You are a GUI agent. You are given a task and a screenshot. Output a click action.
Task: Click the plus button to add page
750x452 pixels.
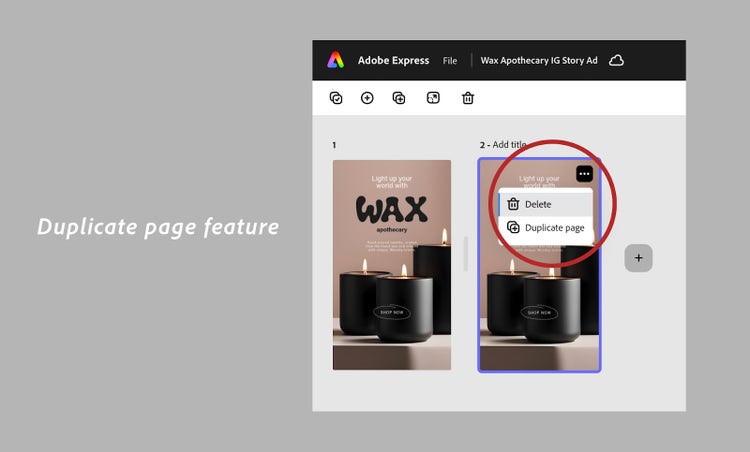[x=639, y=258]
